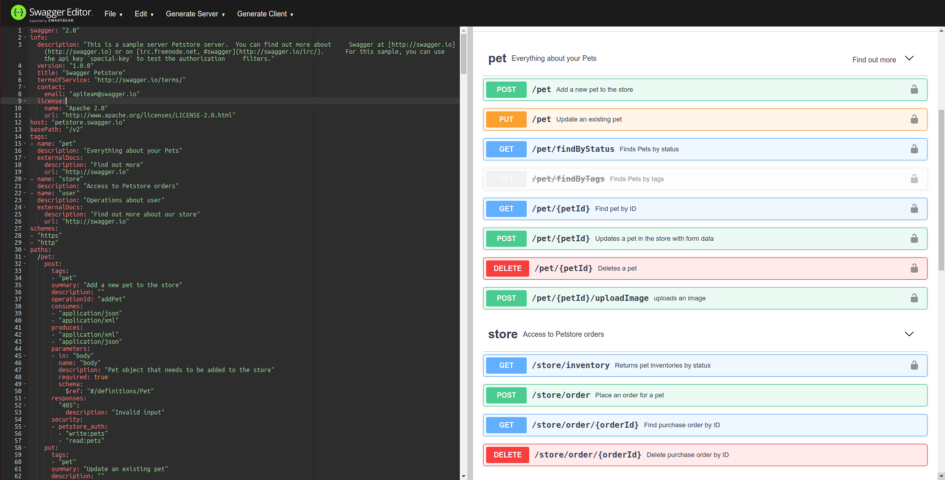Click the DELETE badge for /store/order/{orderId}
Image resolution: width=945 pixels, height=480 pixels.
507,455
